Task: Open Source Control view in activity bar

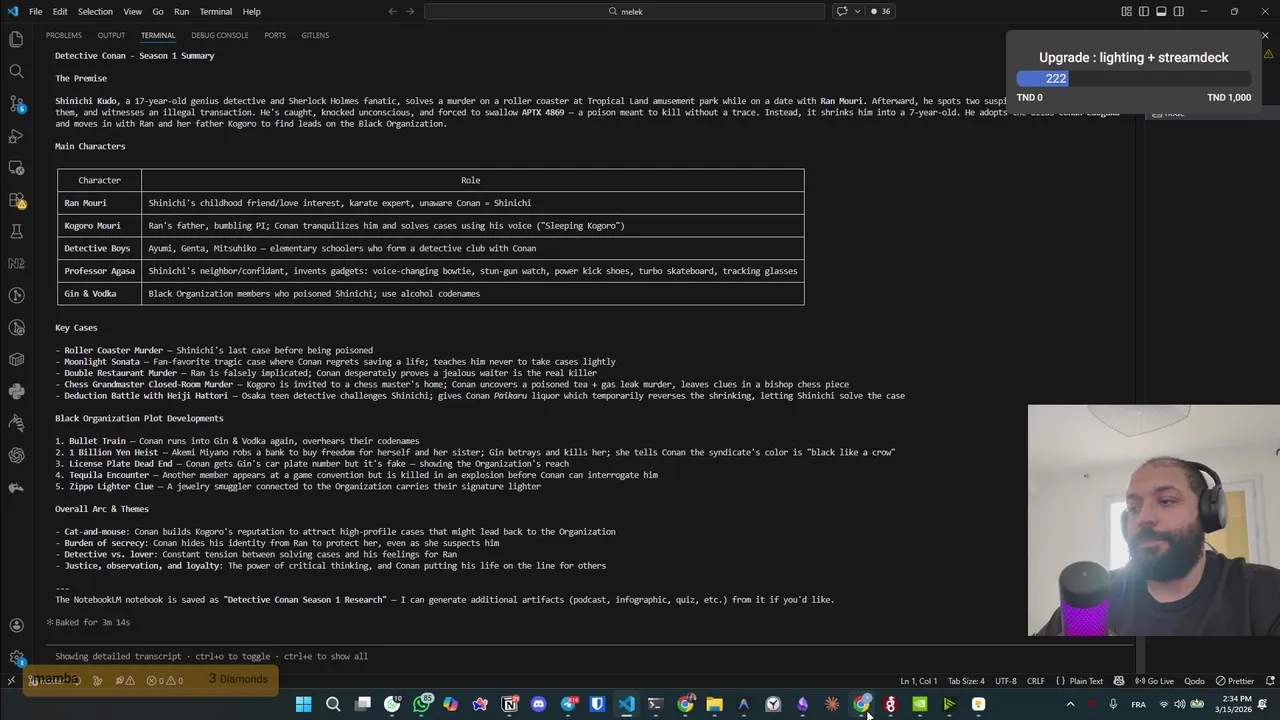Action: [x=16, y=103]
